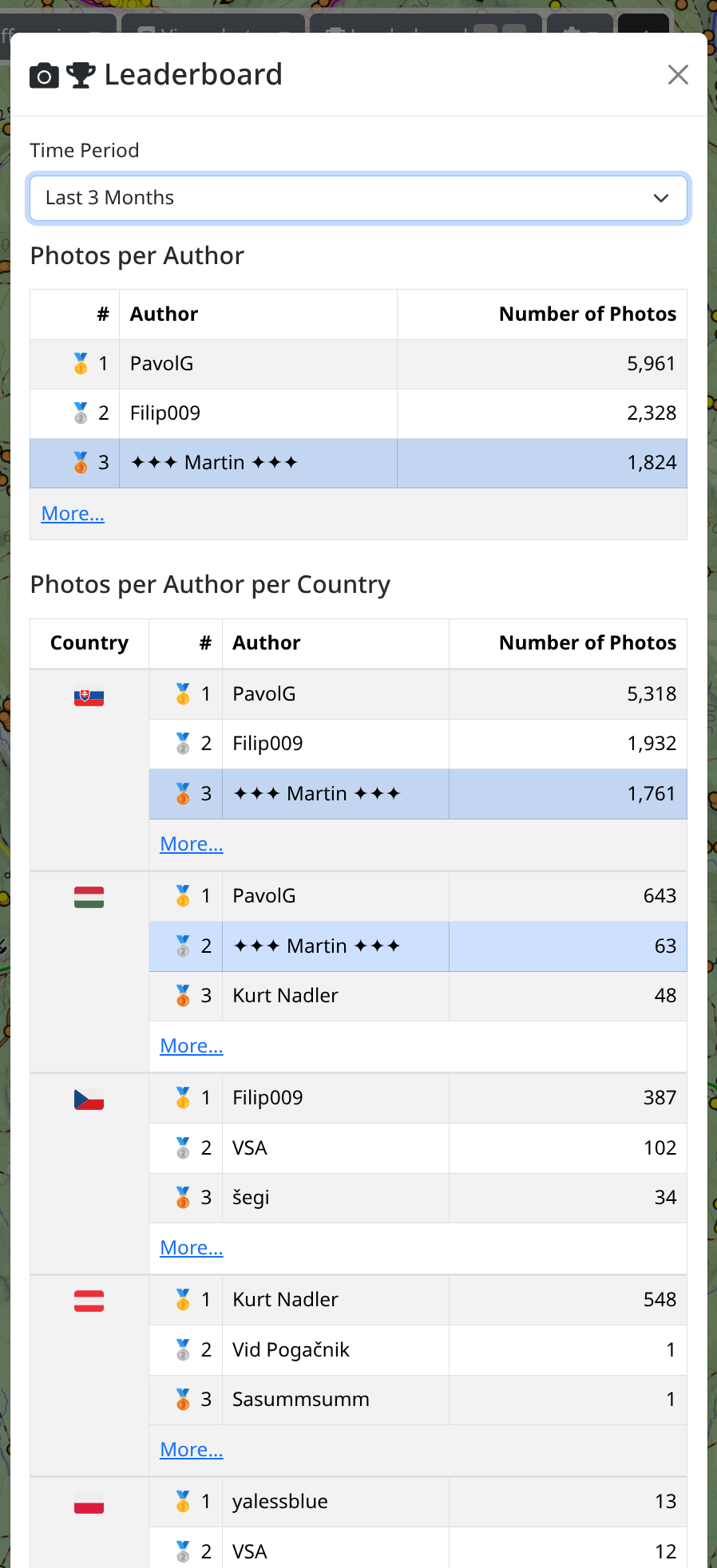Click the Poland flag icon
Image resolution: width=717 pixels, height=1568 pixels.
89,1504
